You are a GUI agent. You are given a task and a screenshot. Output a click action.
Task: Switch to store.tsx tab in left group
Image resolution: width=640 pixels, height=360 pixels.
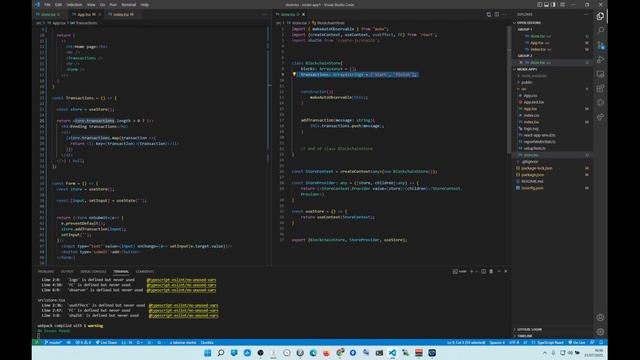(x=51, y=14)
